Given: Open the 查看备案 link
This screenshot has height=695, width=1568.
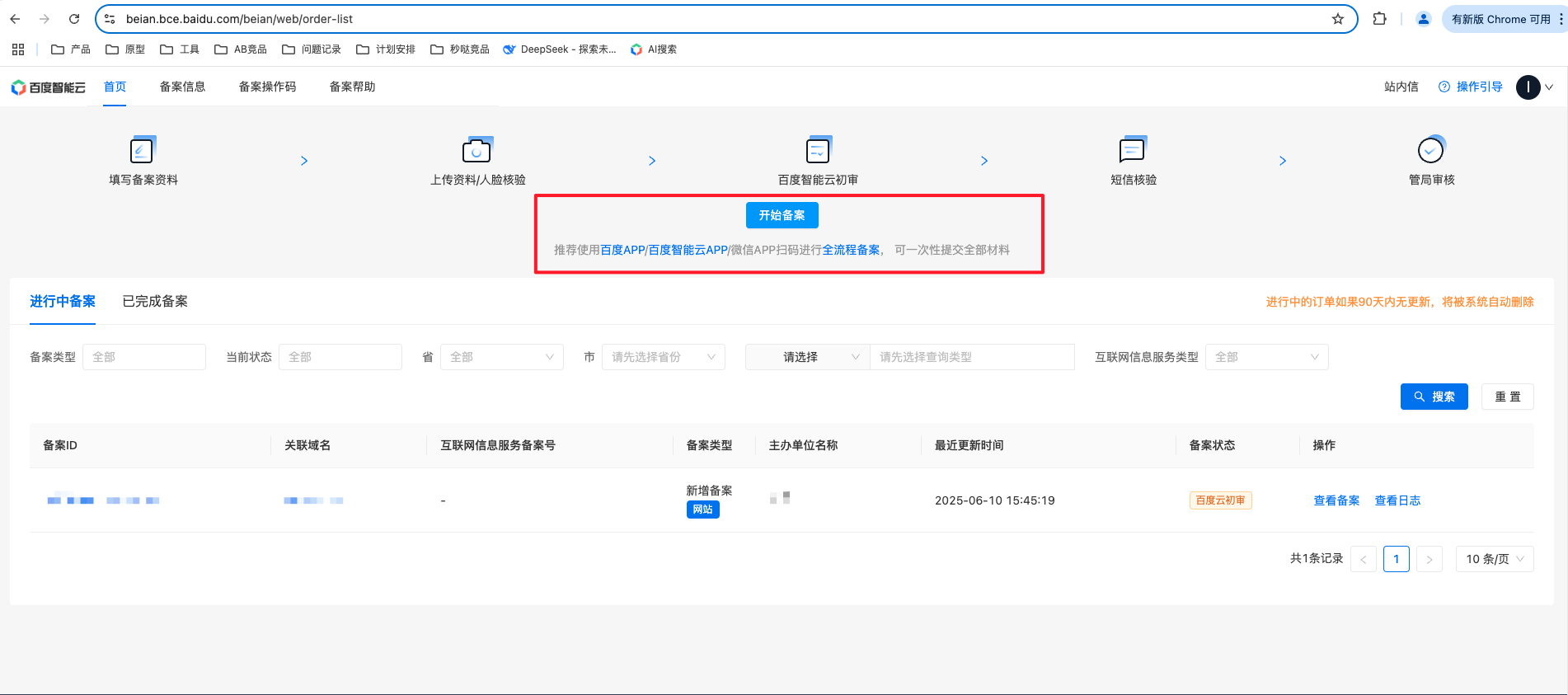Looking at the screenshot, I should tap(1336, 500).
